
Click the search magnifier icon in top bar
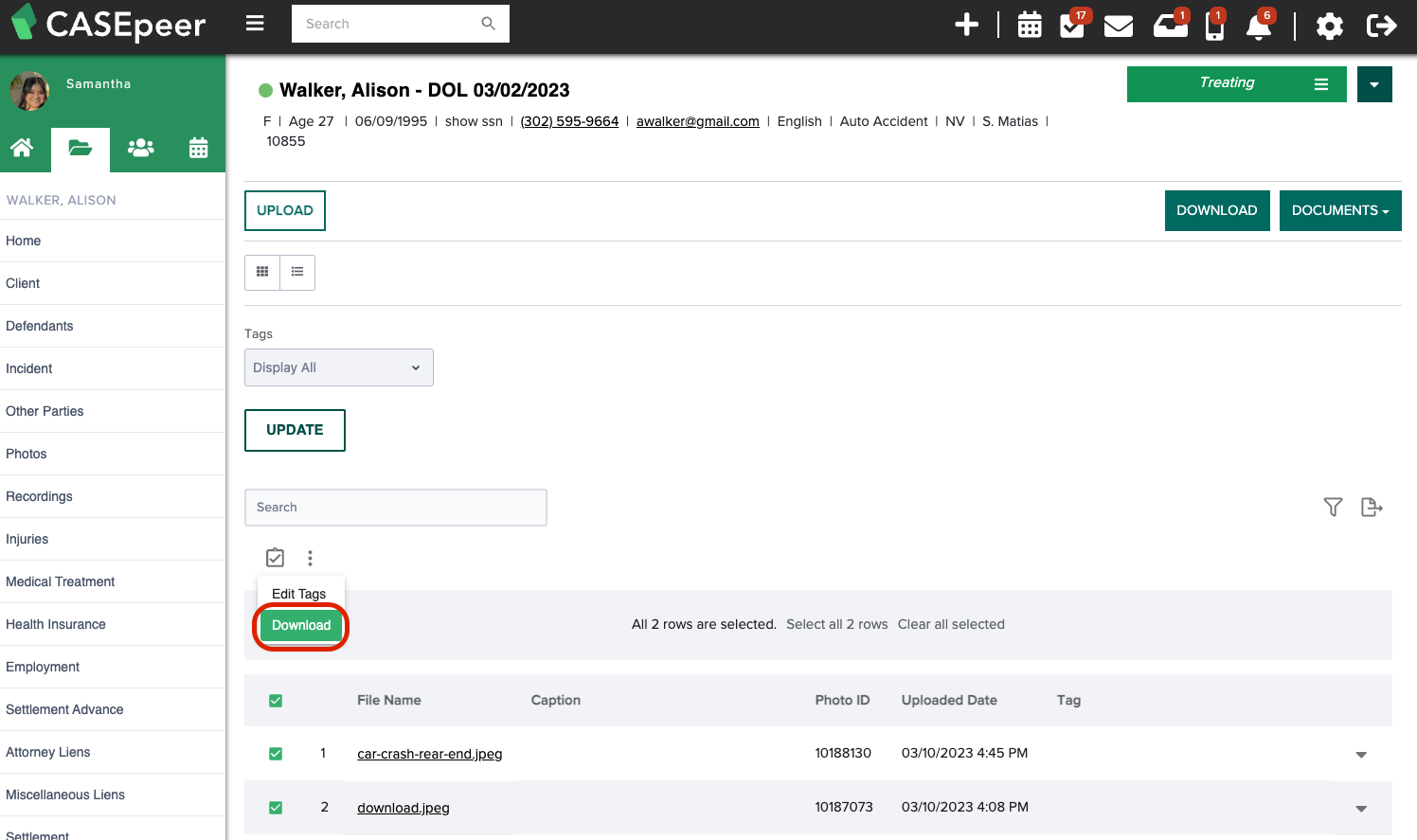click(488, 24)
